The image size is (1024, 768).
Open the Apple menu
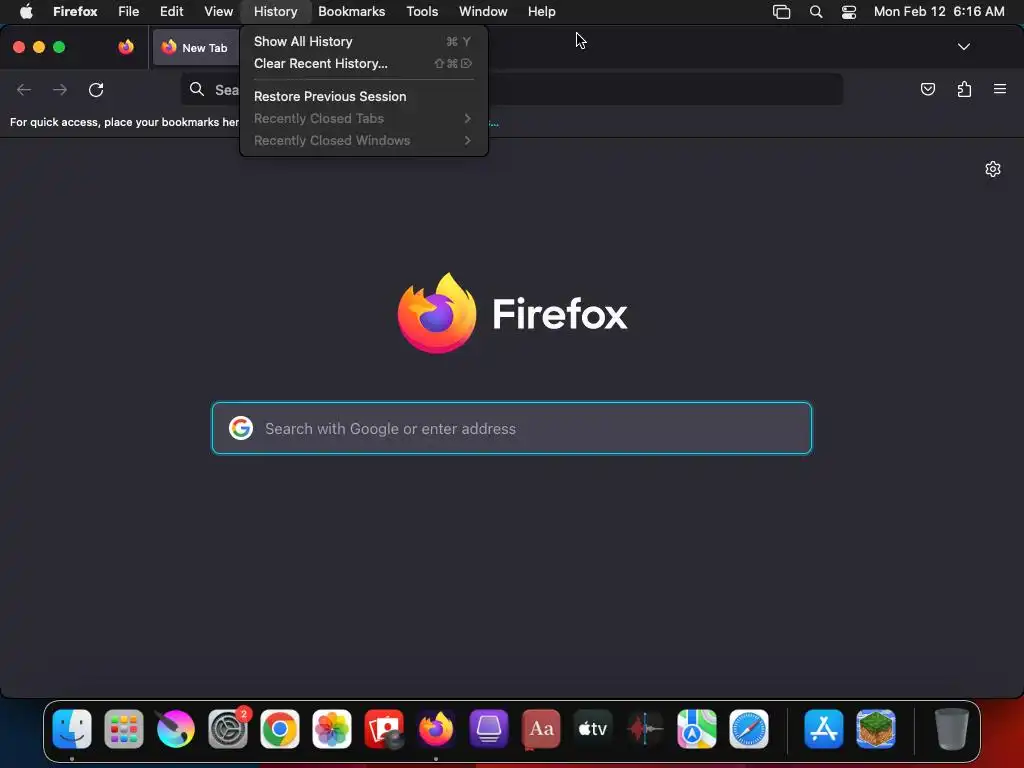click(26, 11)
